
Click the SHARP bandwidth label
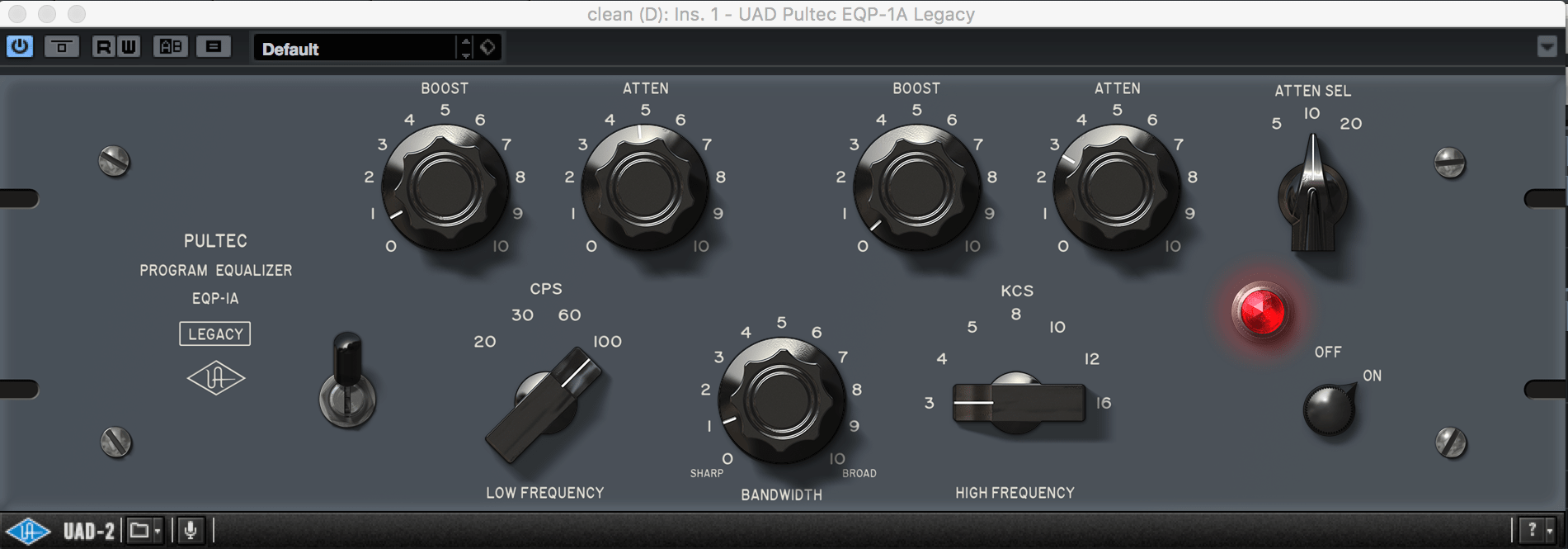point(707,473)
